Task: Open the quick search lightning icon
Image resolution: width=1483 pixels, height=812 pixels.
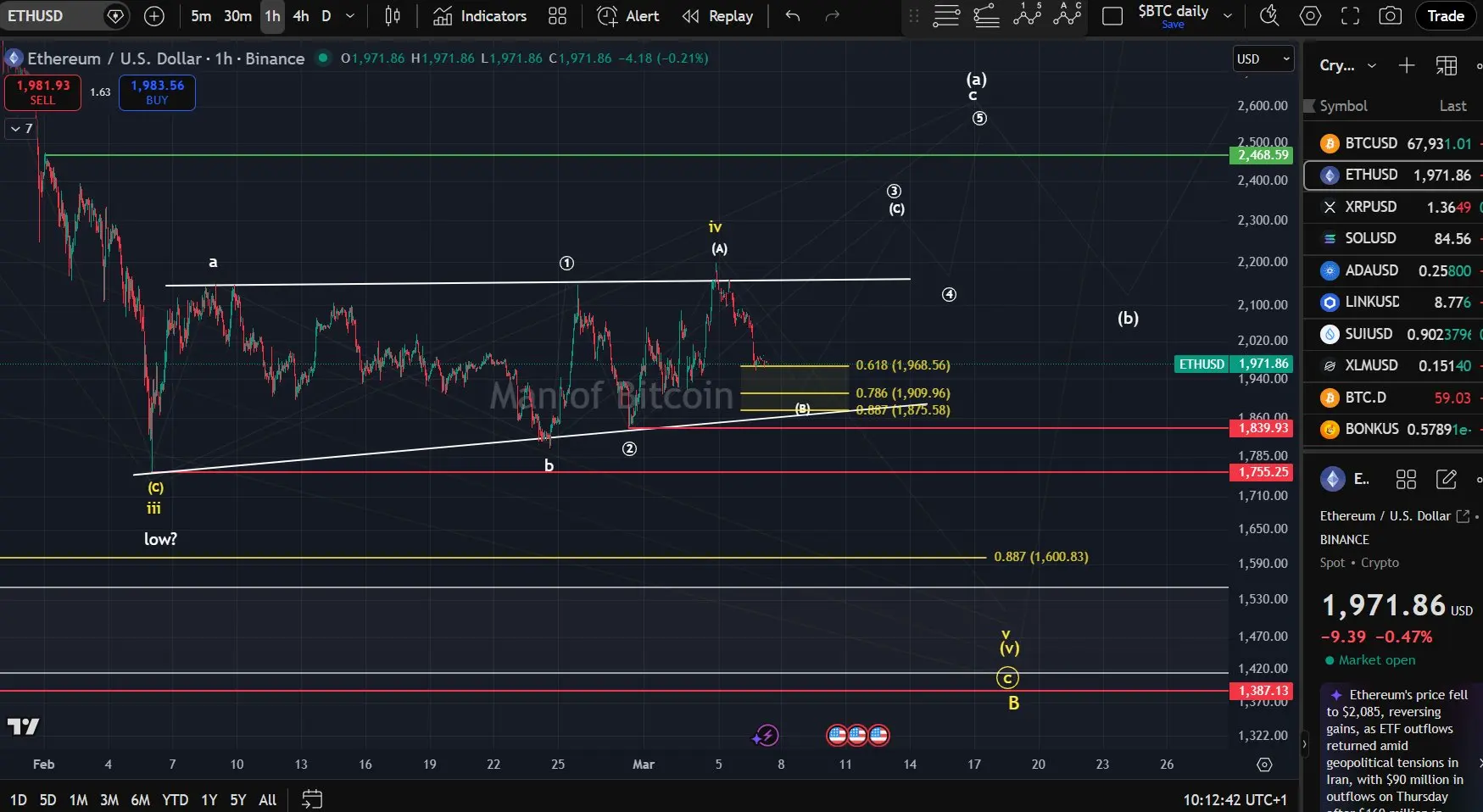Action: (x=1269, y=16)
